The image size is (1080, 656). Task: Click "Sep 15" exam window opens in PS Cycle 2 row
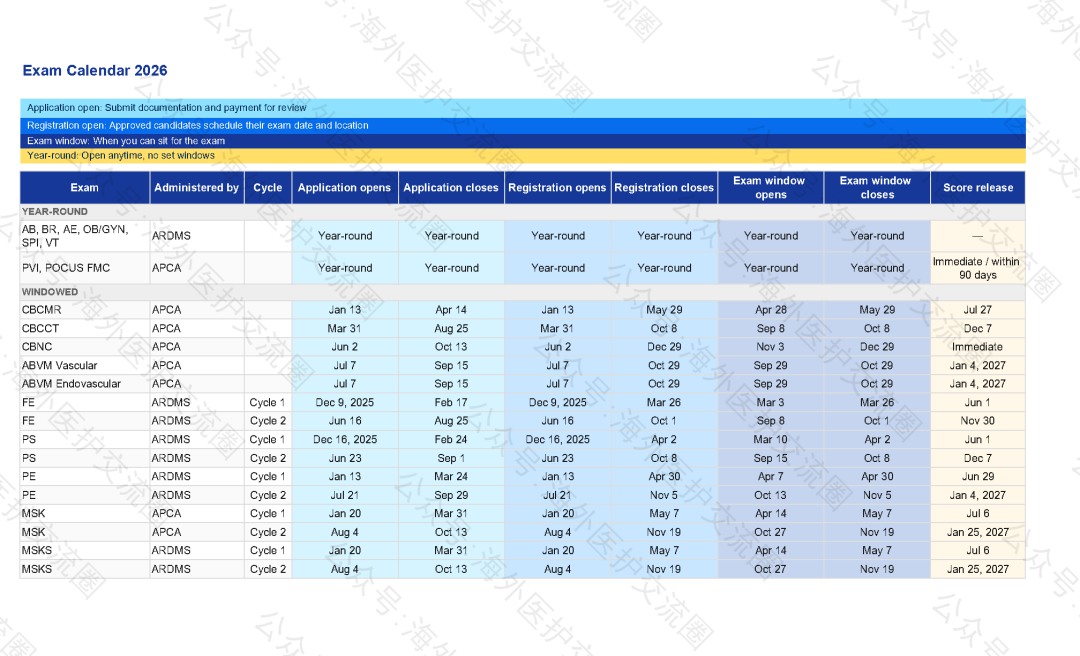[770, 458]
